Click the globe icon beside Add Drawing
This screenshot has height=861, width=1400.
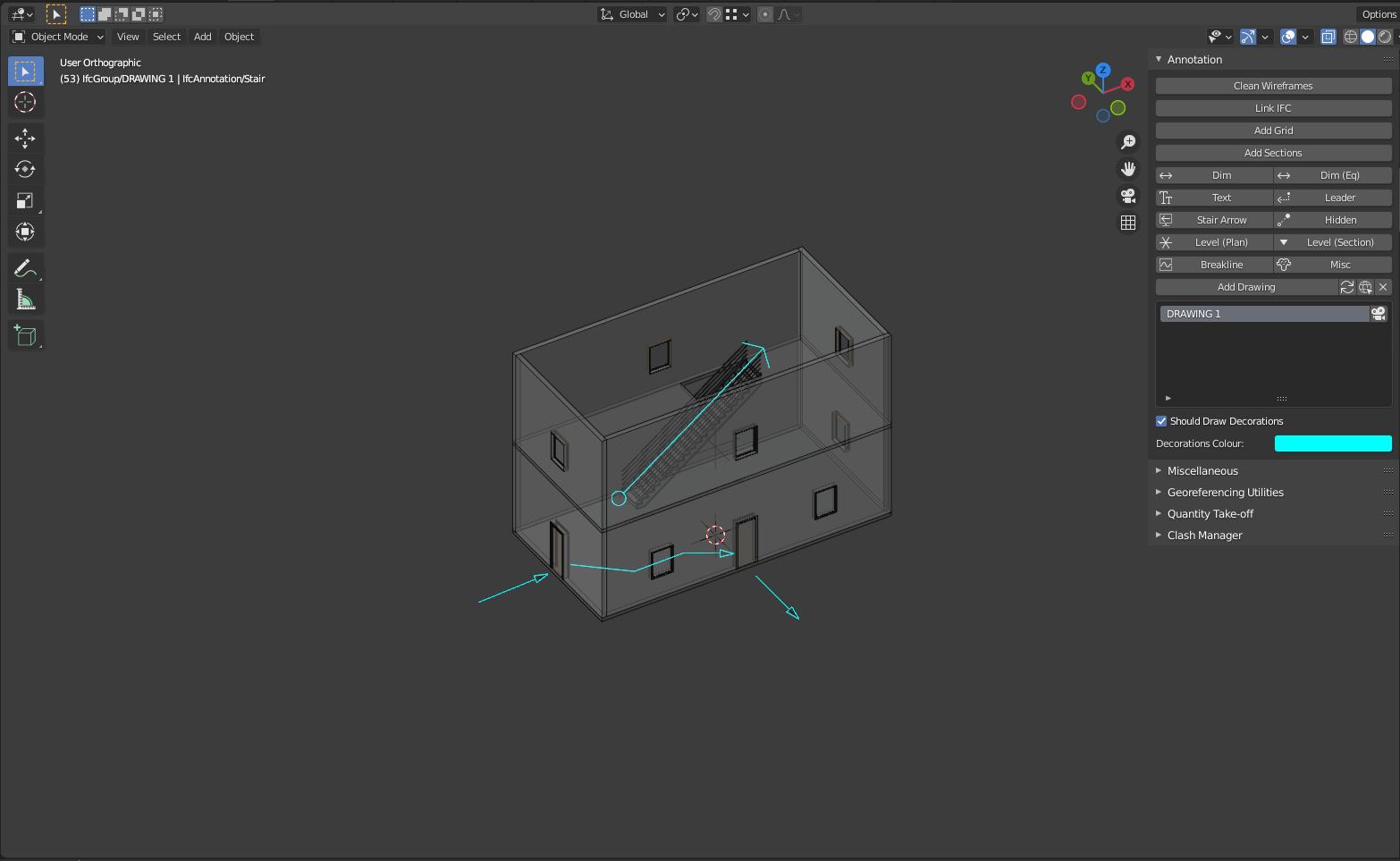(x=1365, y=287)
